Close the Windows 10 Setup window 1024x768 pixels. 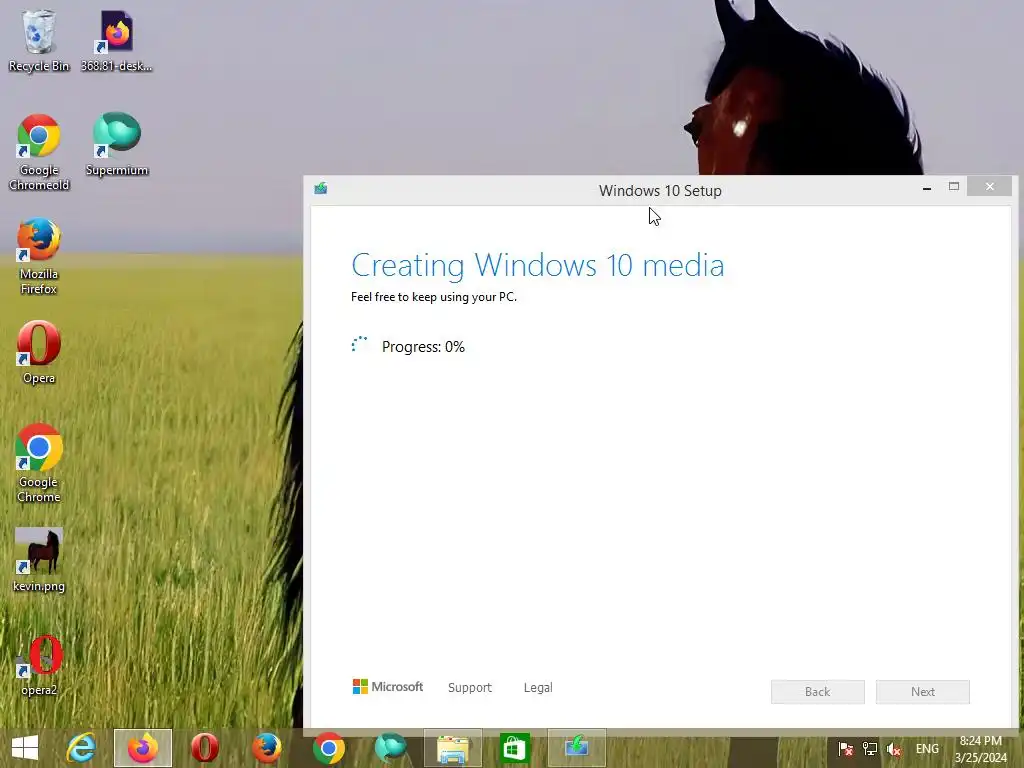pos(990,187)
